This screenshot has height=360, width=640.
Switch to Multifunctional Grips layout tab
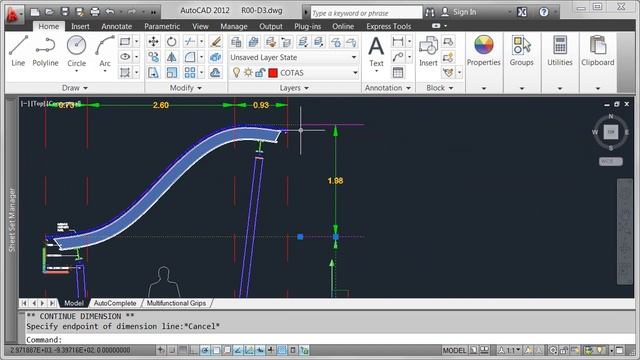coord(176,303)
